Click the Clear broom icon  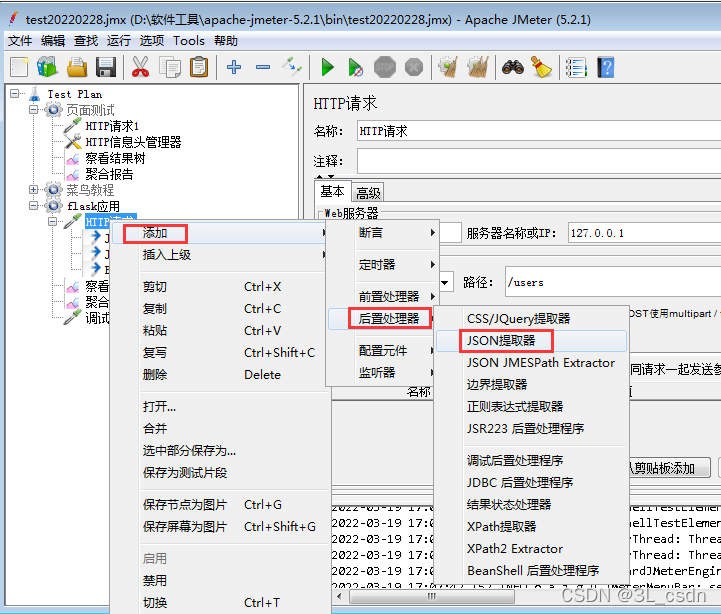click(448, 67)
